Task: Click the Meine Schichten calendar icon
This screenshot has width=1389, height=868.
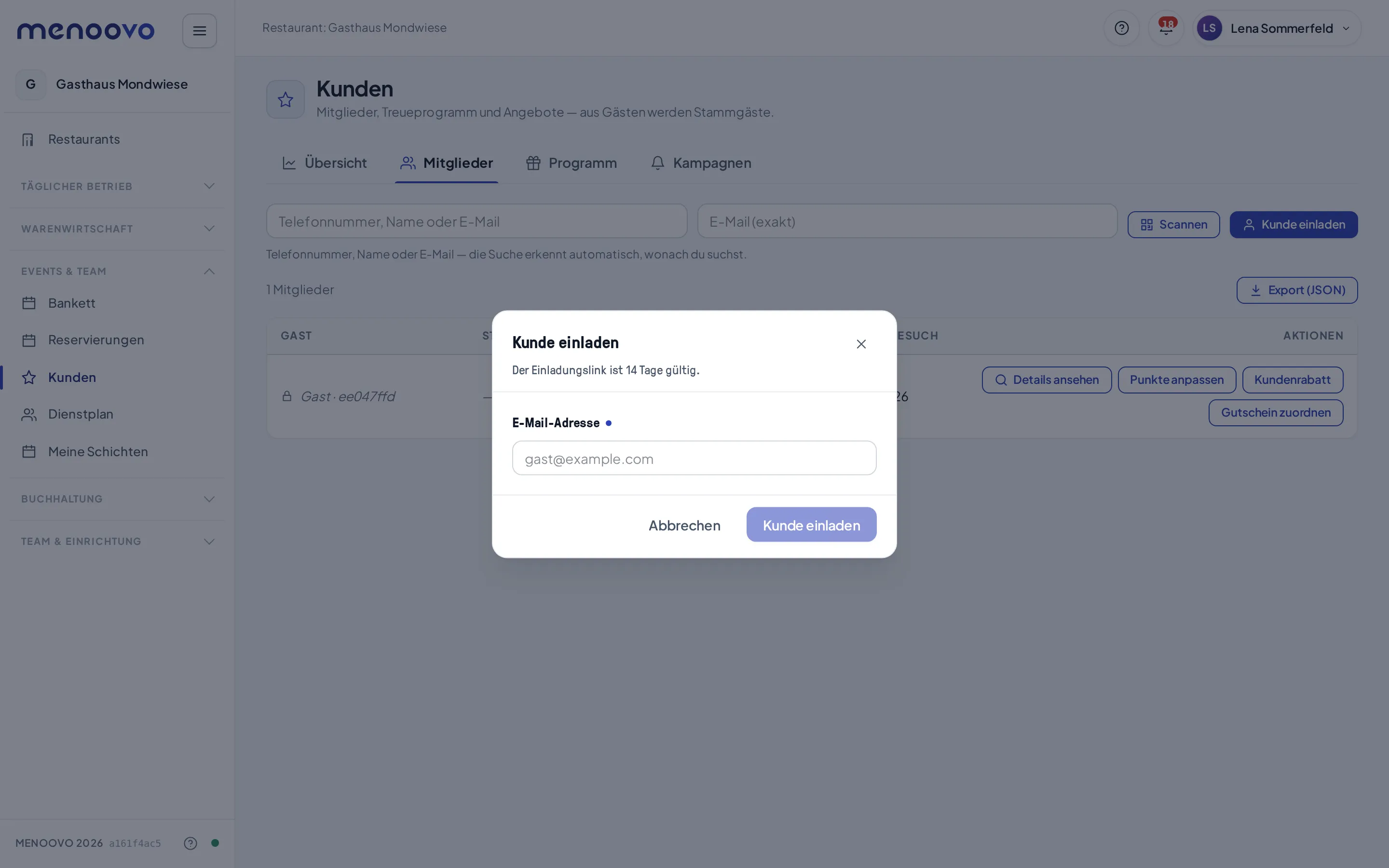Action: [x=29, y=452]
